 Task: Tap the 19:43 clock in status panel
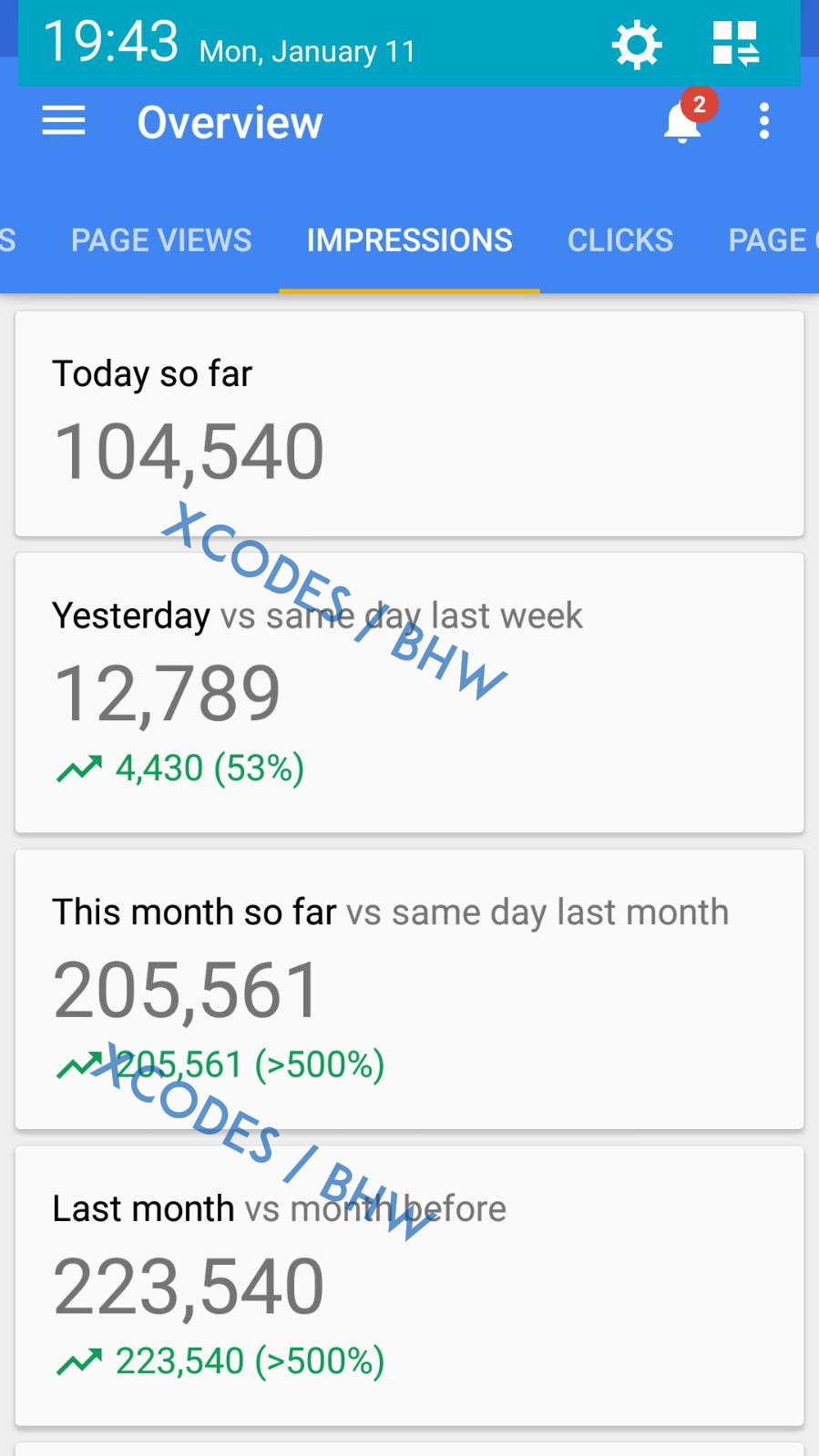pyautogui.click(x=110, y=42)
